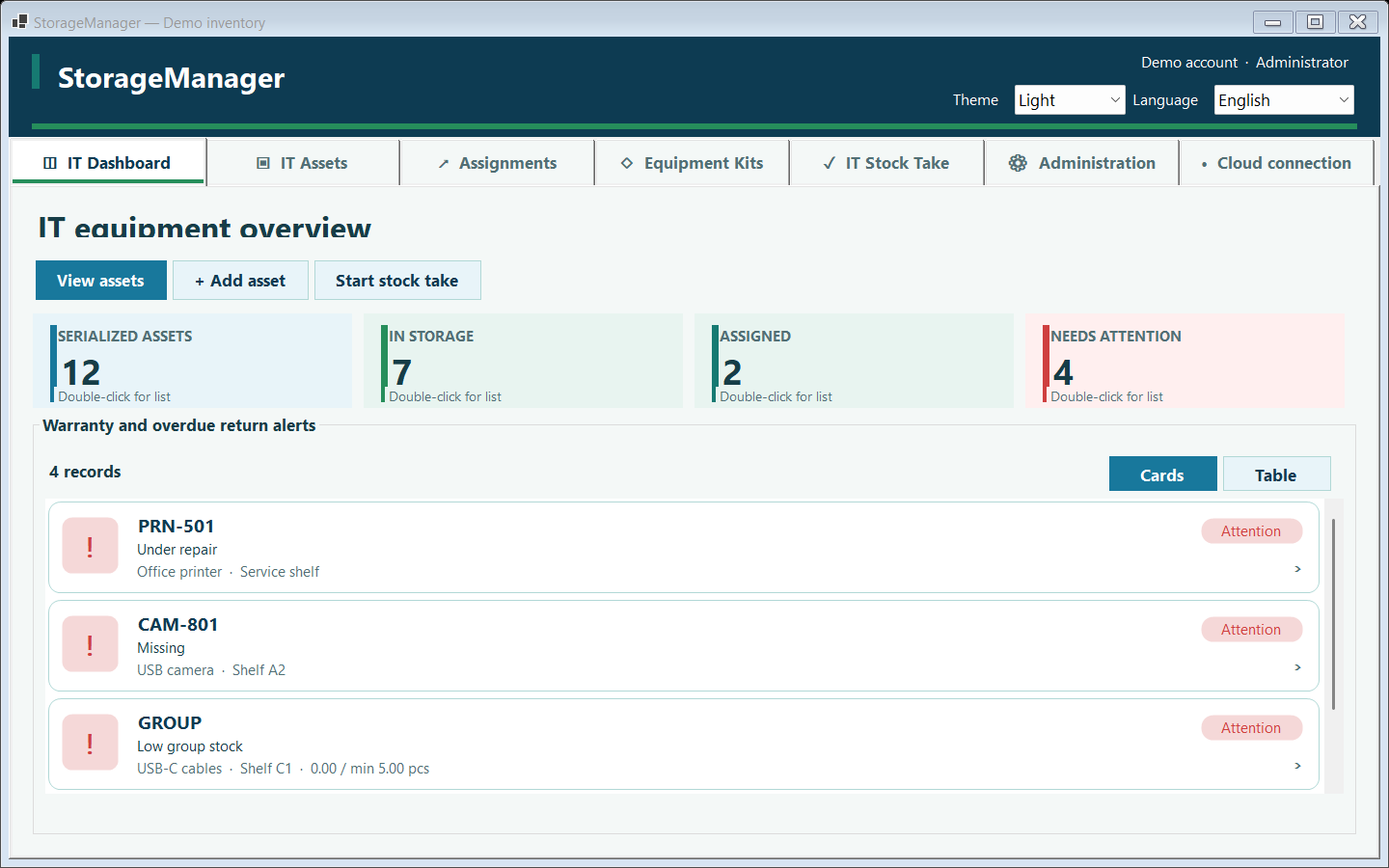The image size is (1389, 868).
Task: Expand the PRN-501 card chevron
Action: click(x=1297, y=569)
